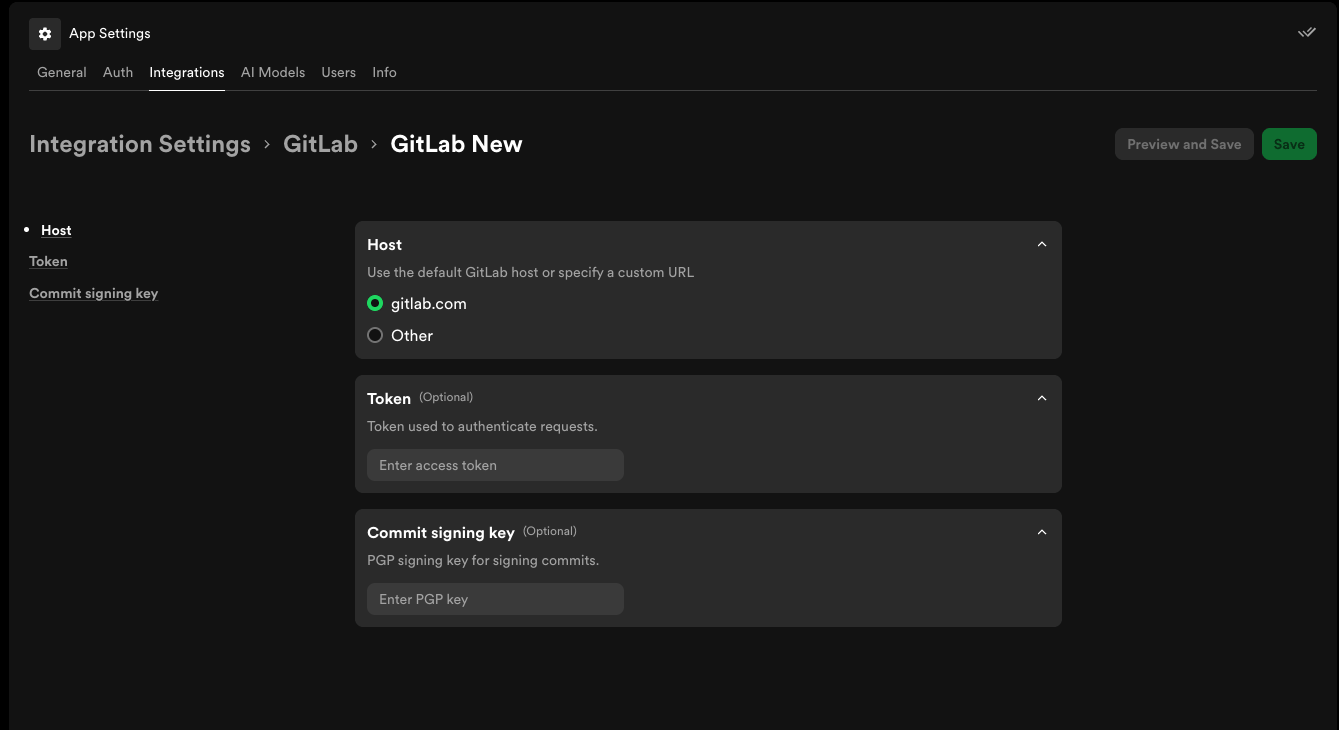Collapse the Token section chevron
The width and height of the screenshot is (1339, 730).
pos(1042,398)
